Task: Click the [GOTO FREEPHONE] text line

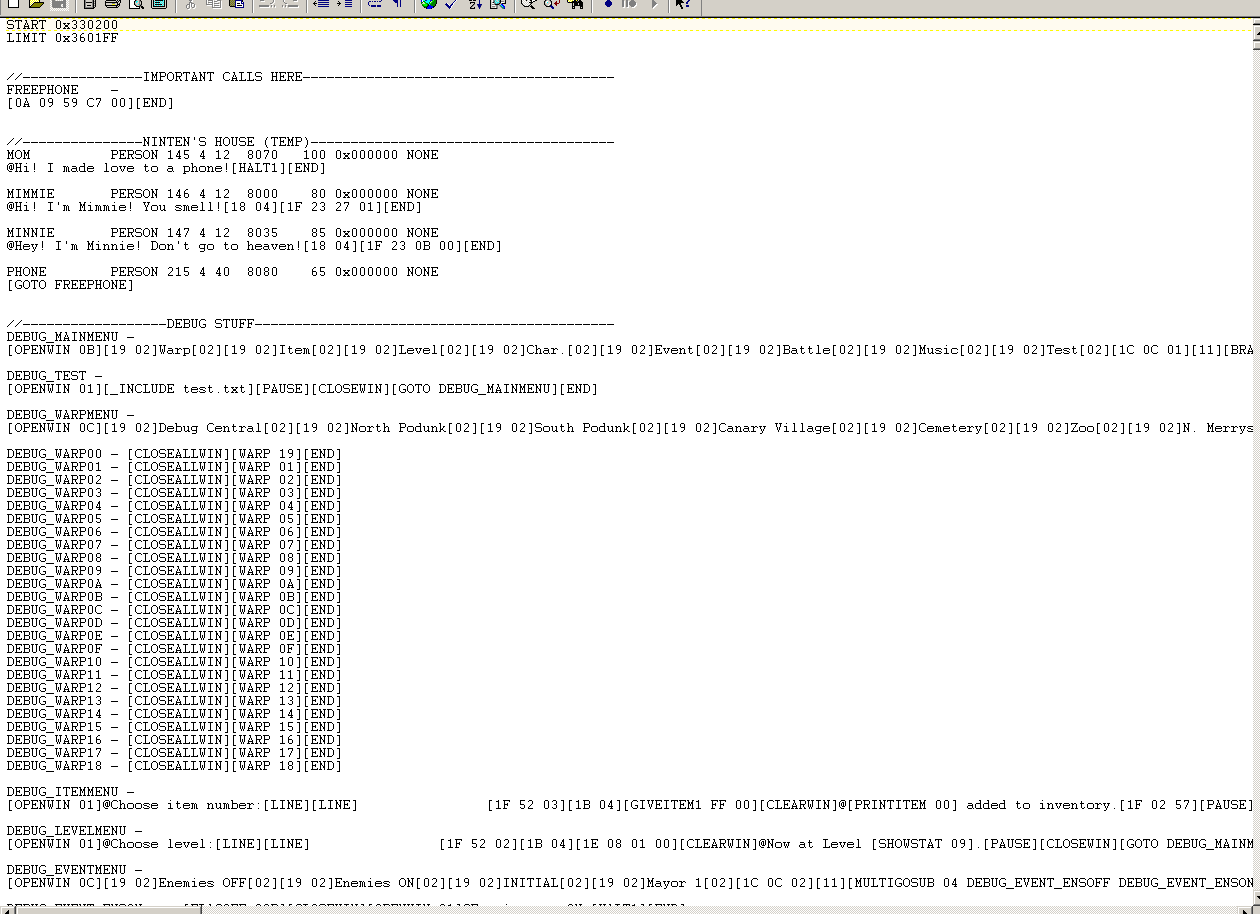Action: tap(70, 285)
